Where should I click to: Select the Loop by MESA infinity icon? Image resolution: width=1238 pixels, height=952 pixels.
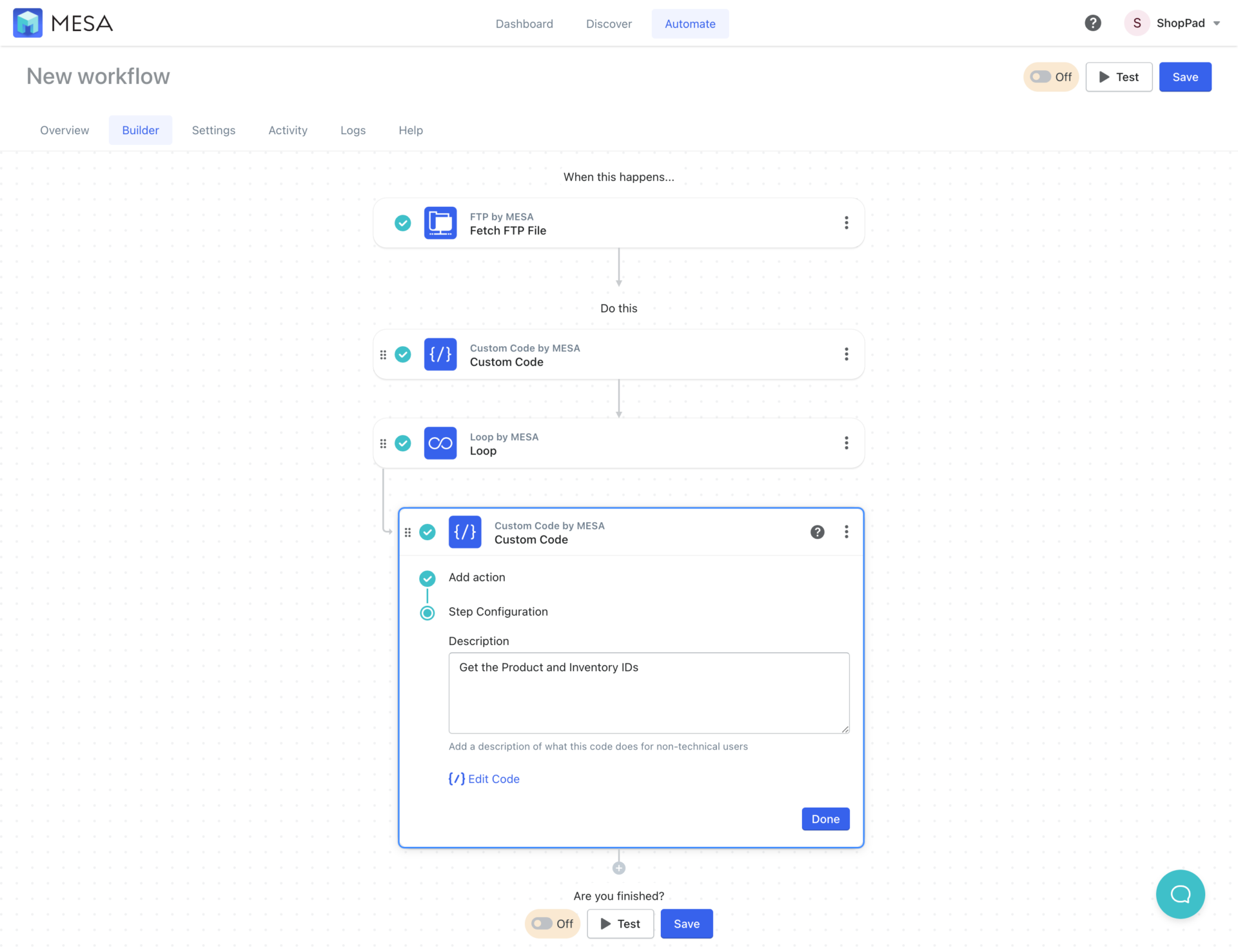[x=440, y=443]
